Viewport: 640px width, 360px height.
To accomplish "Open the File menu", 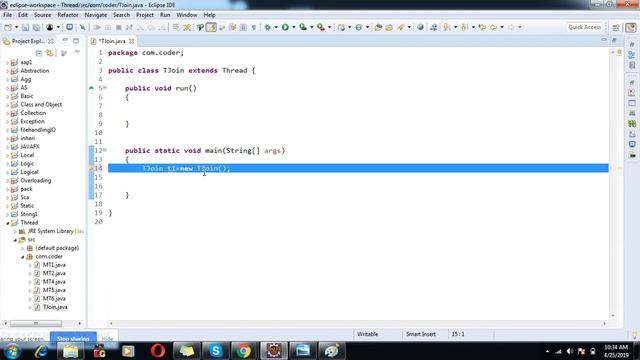I will point(7,15).
